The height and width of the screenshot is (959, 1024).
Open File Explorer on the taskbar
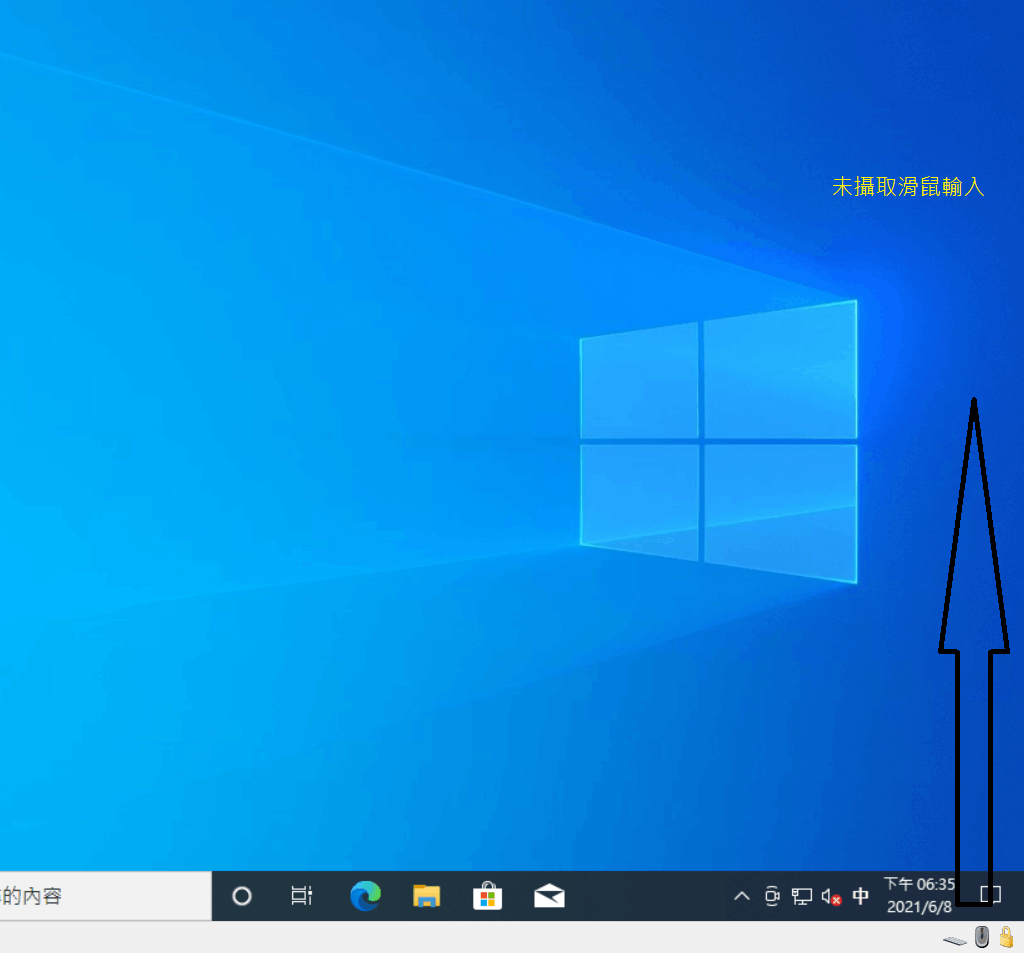(x=426, y=896)
